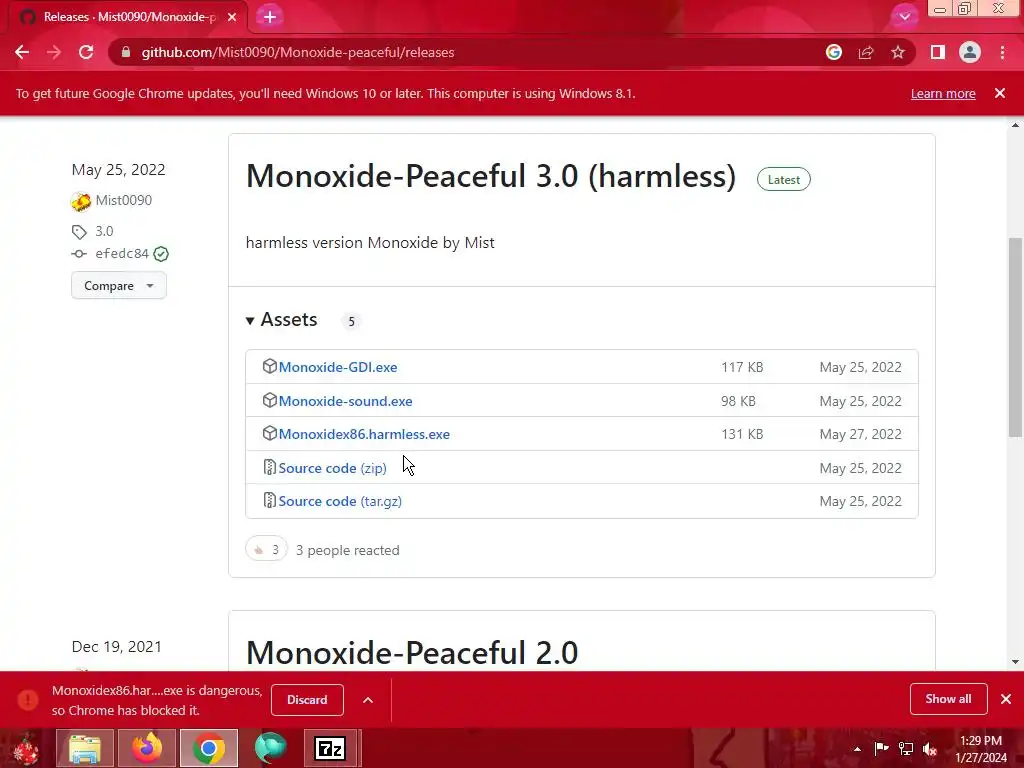
Task: Click the Latest release badge
Action: [x=784, y=180]
